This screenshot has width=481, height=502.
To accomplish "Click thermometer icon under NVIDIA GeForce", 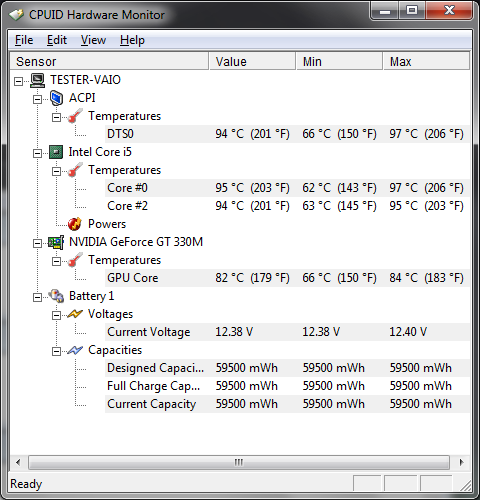I will tap(75, 260).
